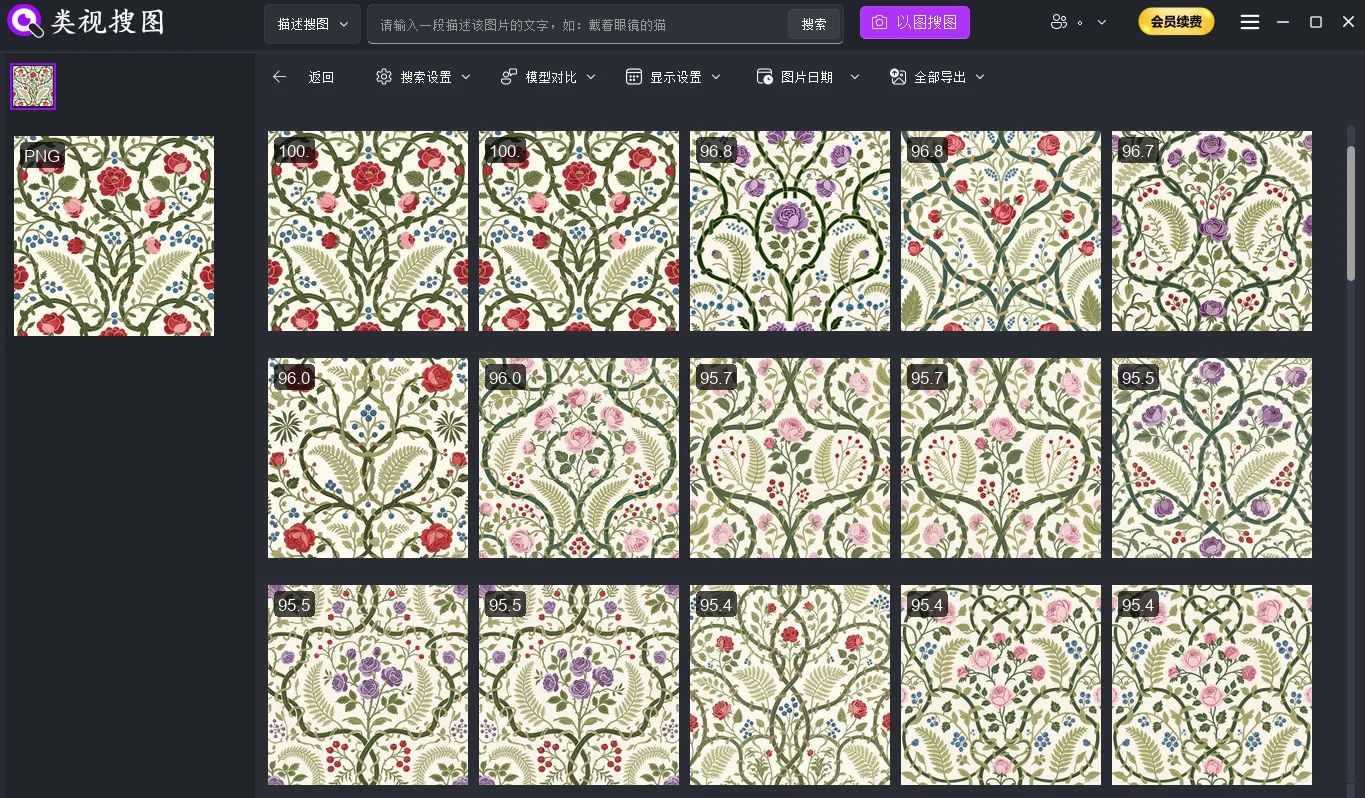Click the camera icon on 以图搜图 button

[878, 21]
